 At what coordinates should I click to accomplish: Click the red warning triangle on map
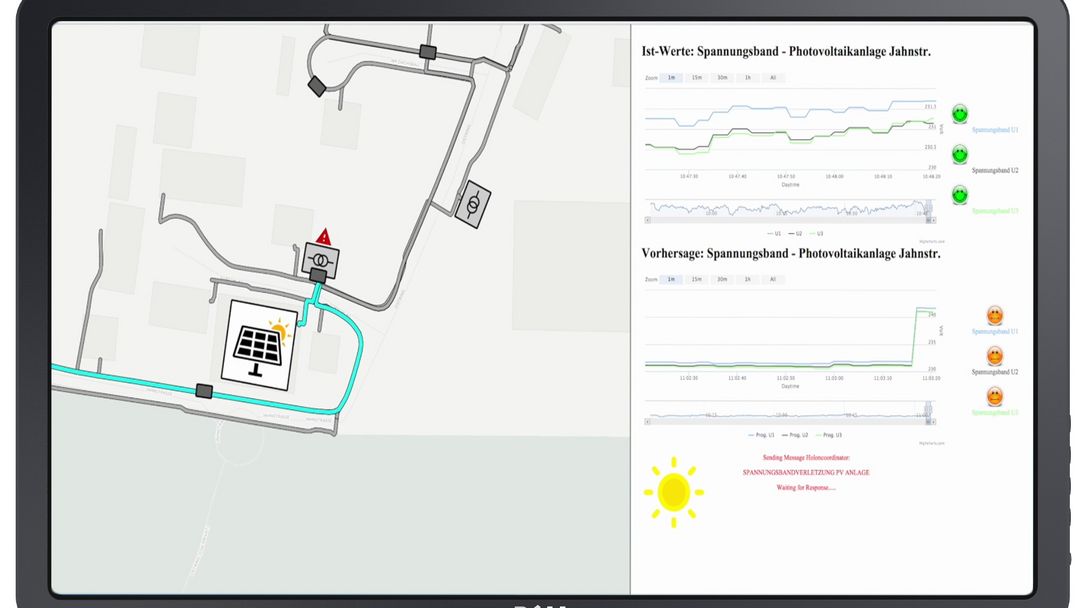(x=323, y=236)
